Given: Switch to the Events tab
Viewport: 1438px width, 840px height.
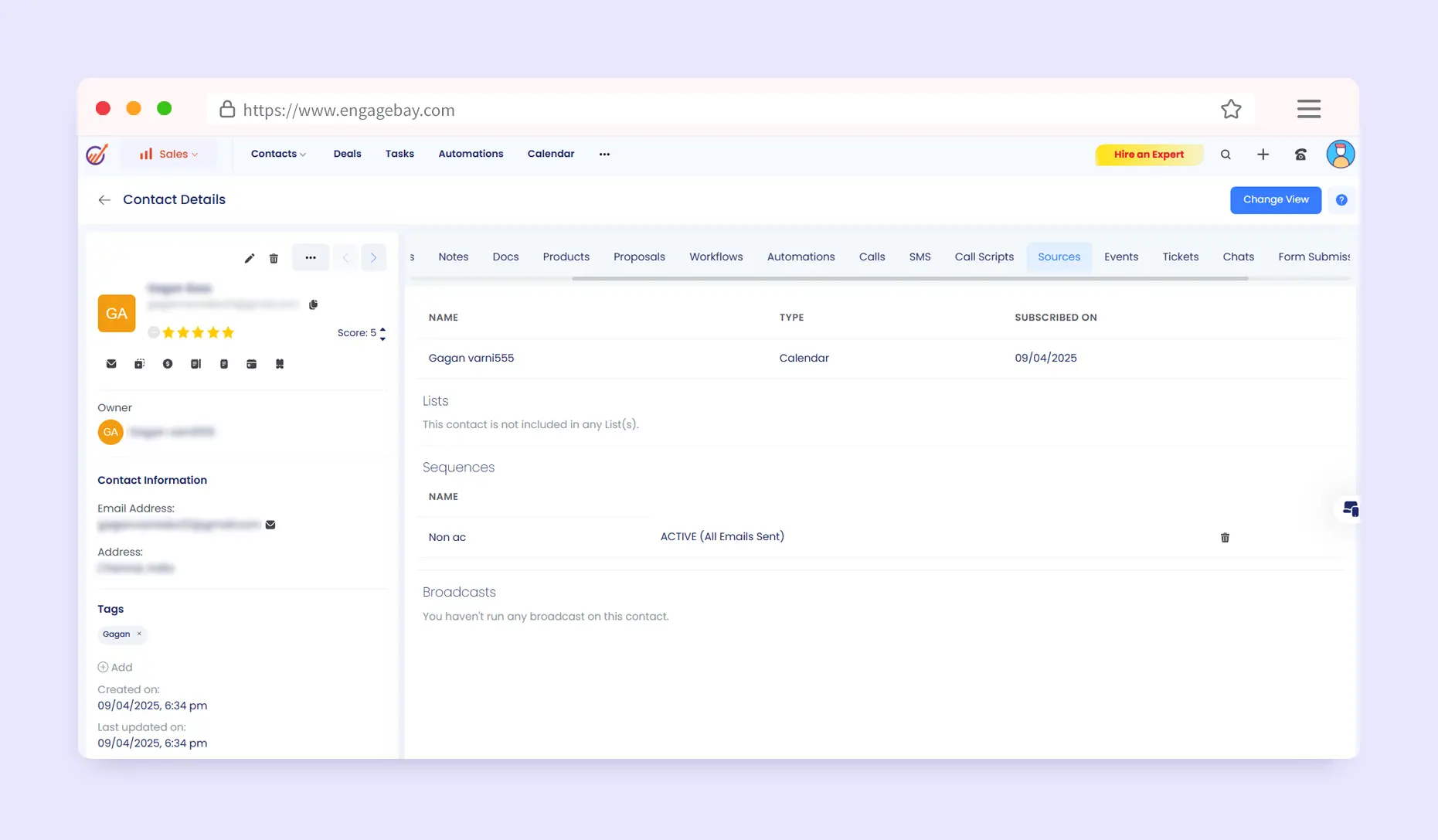Looking at the screenshot, I should (x=1120, y=257).
